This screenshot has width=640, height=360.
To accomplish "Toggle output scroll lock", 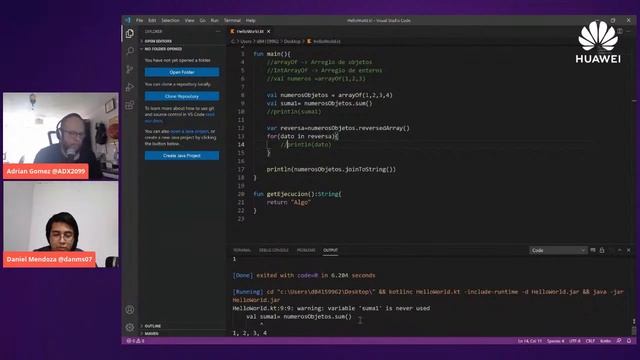I will (602, 250).
